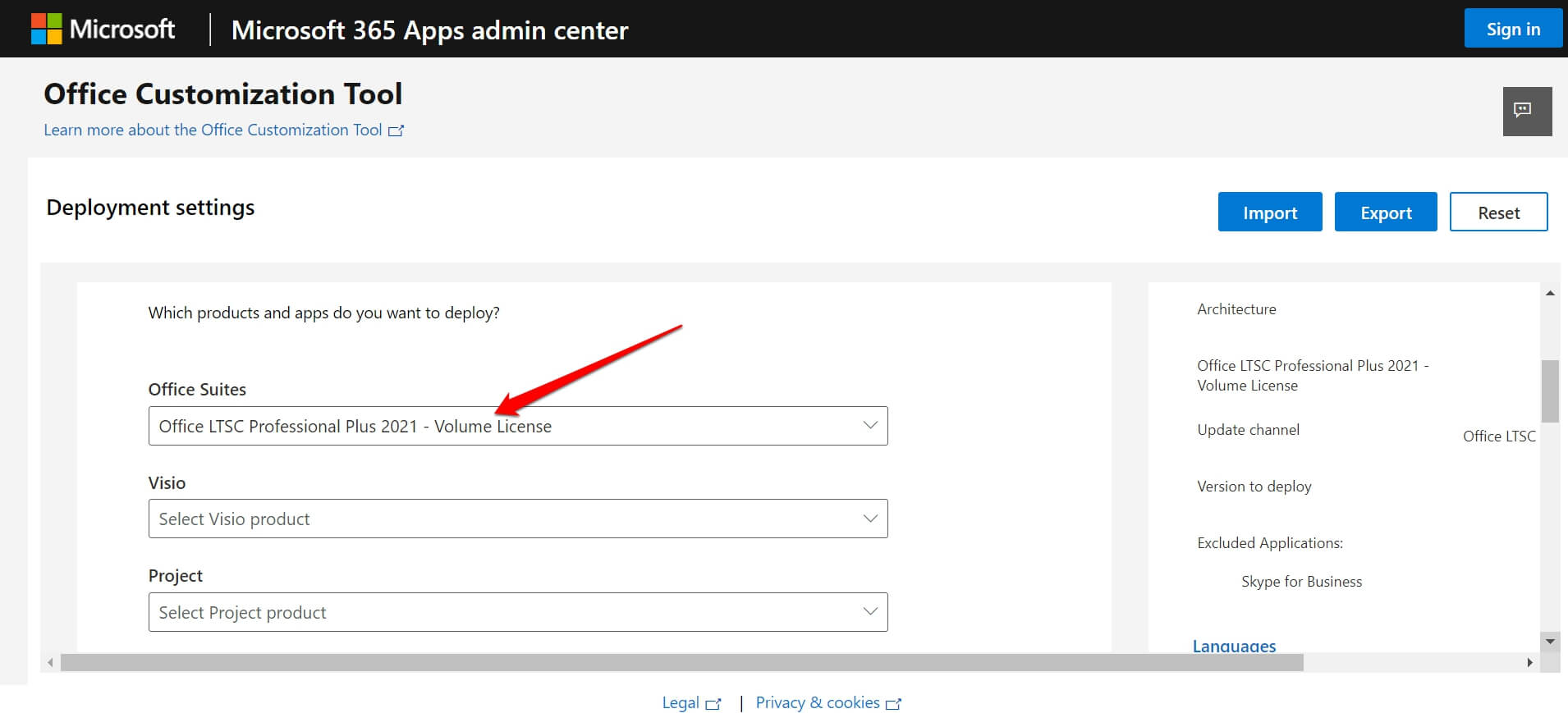Click the Microsoft logo
1568x713 pixels.
[103, 29]
